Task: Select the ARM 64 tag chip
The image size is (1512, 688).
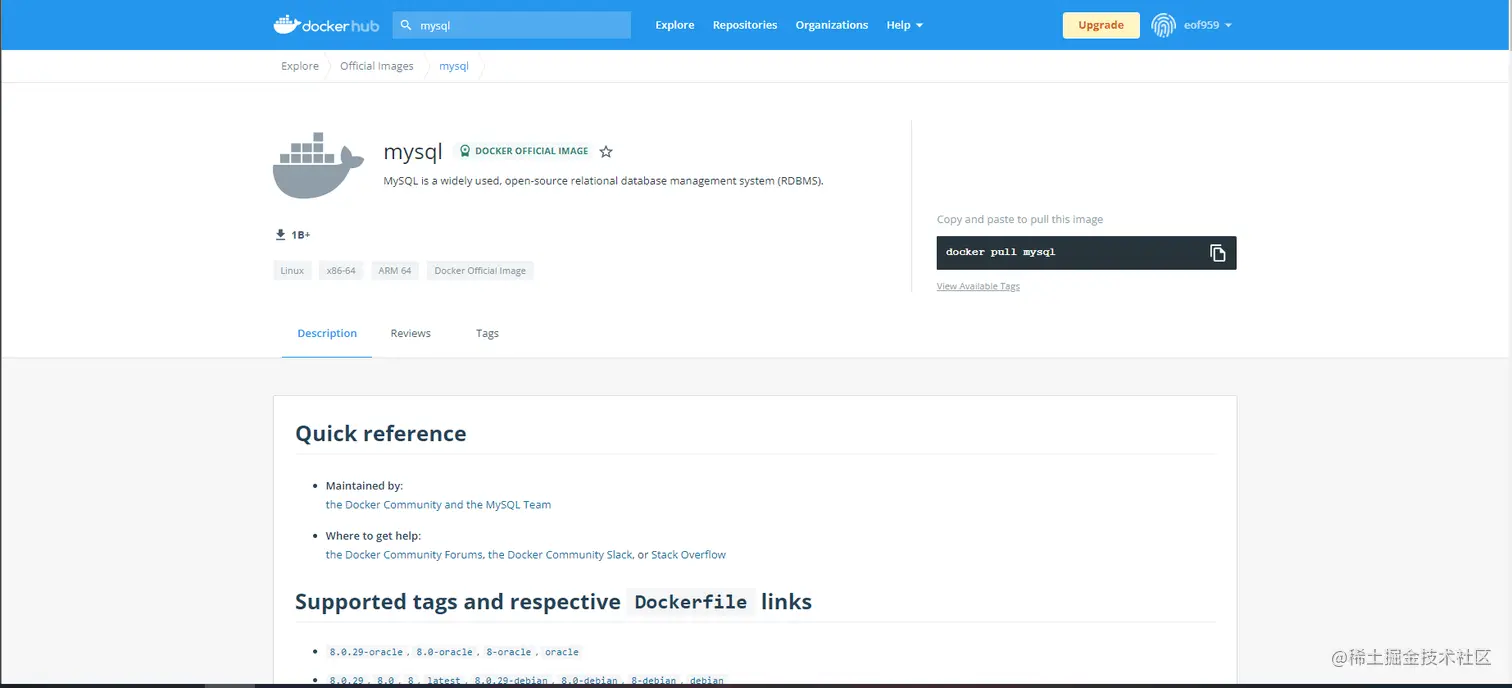Action: (x=395, y=271)
